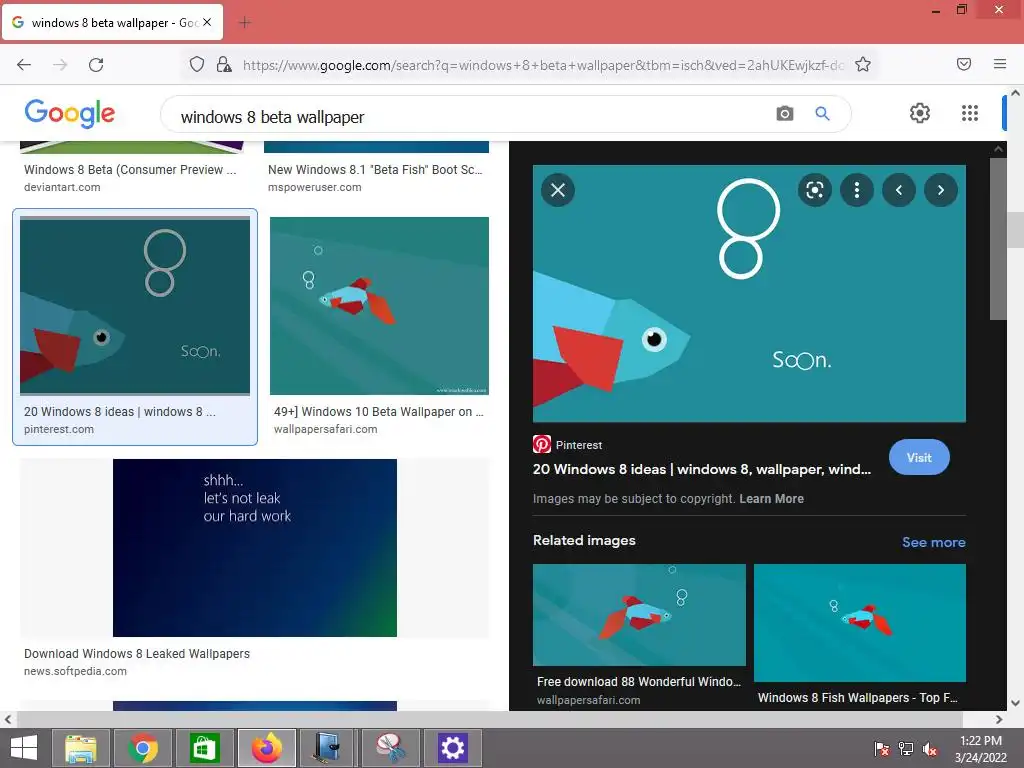Click the network tray icon

tap(906, 749)
